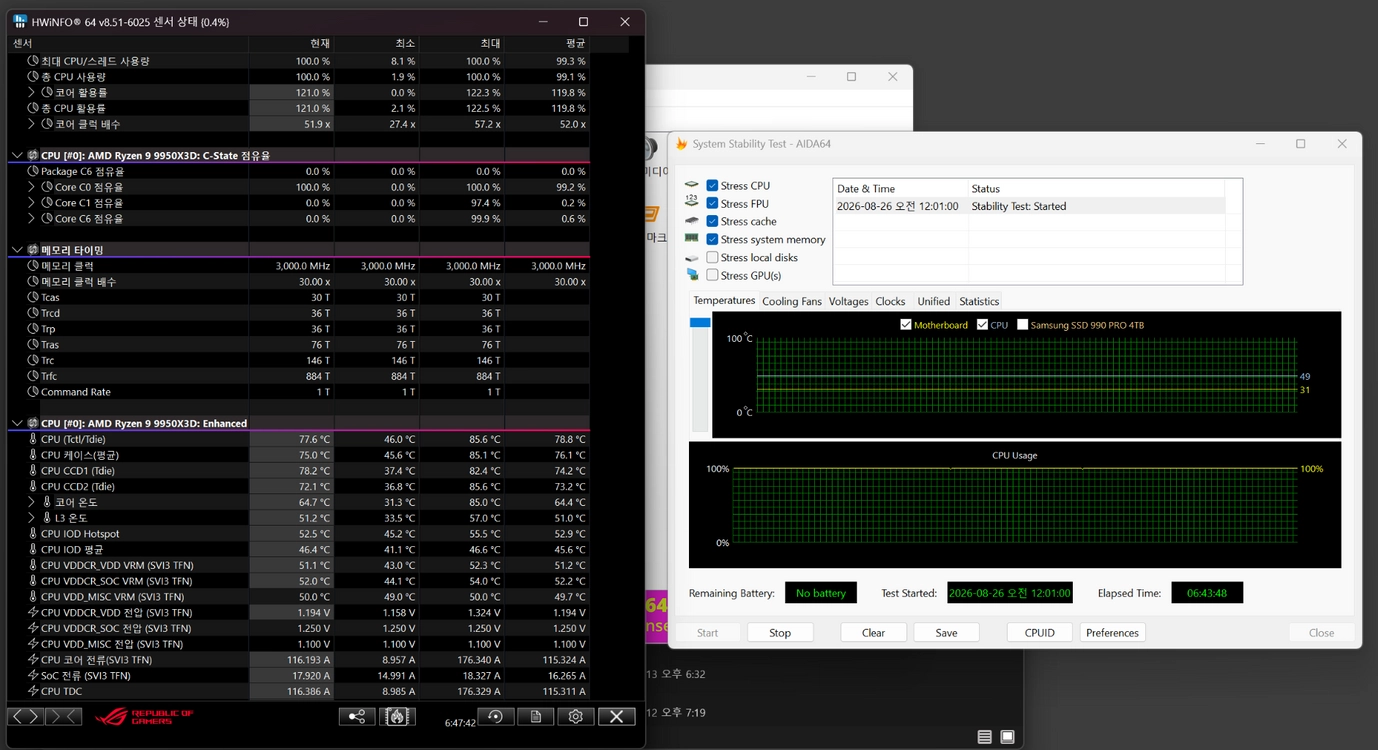The width and height of the screenshot is (1378, 750).
Task: Click the Clear button in AIDA64
Action: coord(873,633)
